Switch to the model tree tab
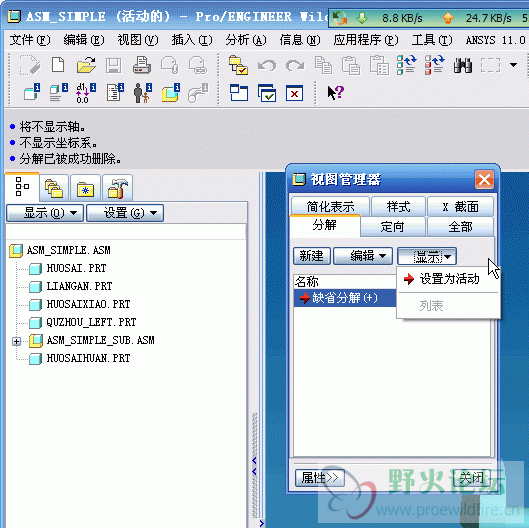529x528 pixels. click(x=22, y=187)
